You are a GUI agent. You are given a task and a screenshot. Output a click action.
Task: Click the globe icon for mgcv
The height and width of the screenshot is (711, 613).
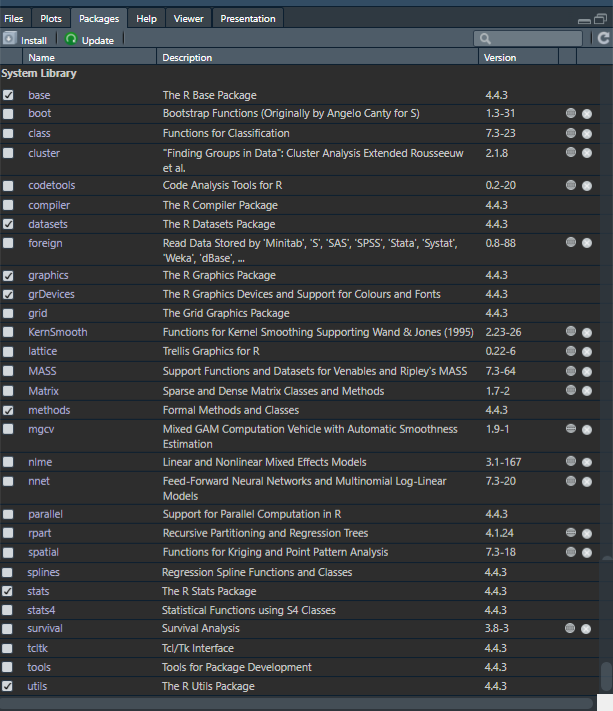pos(571,429)
